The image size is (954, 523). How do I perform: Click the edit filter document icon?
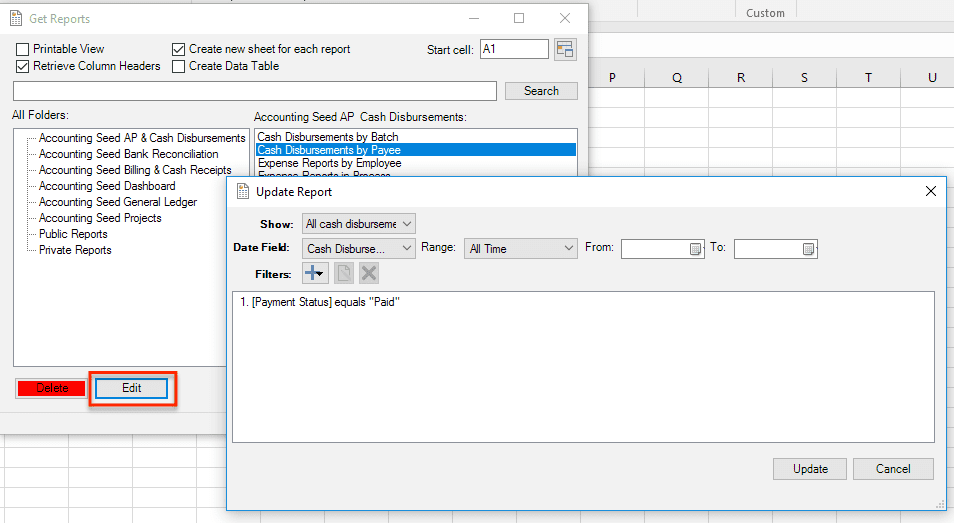pyautogui.click(x=344, y=273)
